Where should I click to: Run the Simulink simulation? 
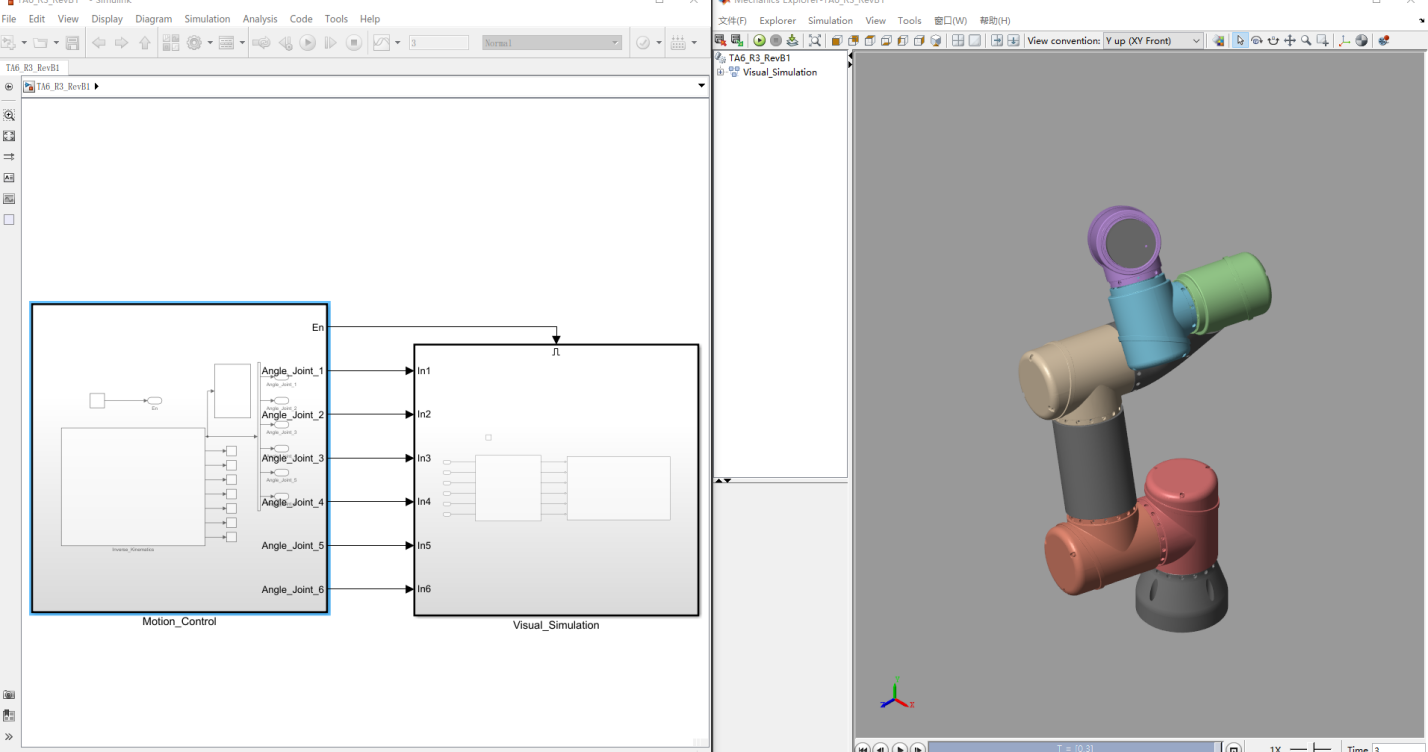[307, 43]
